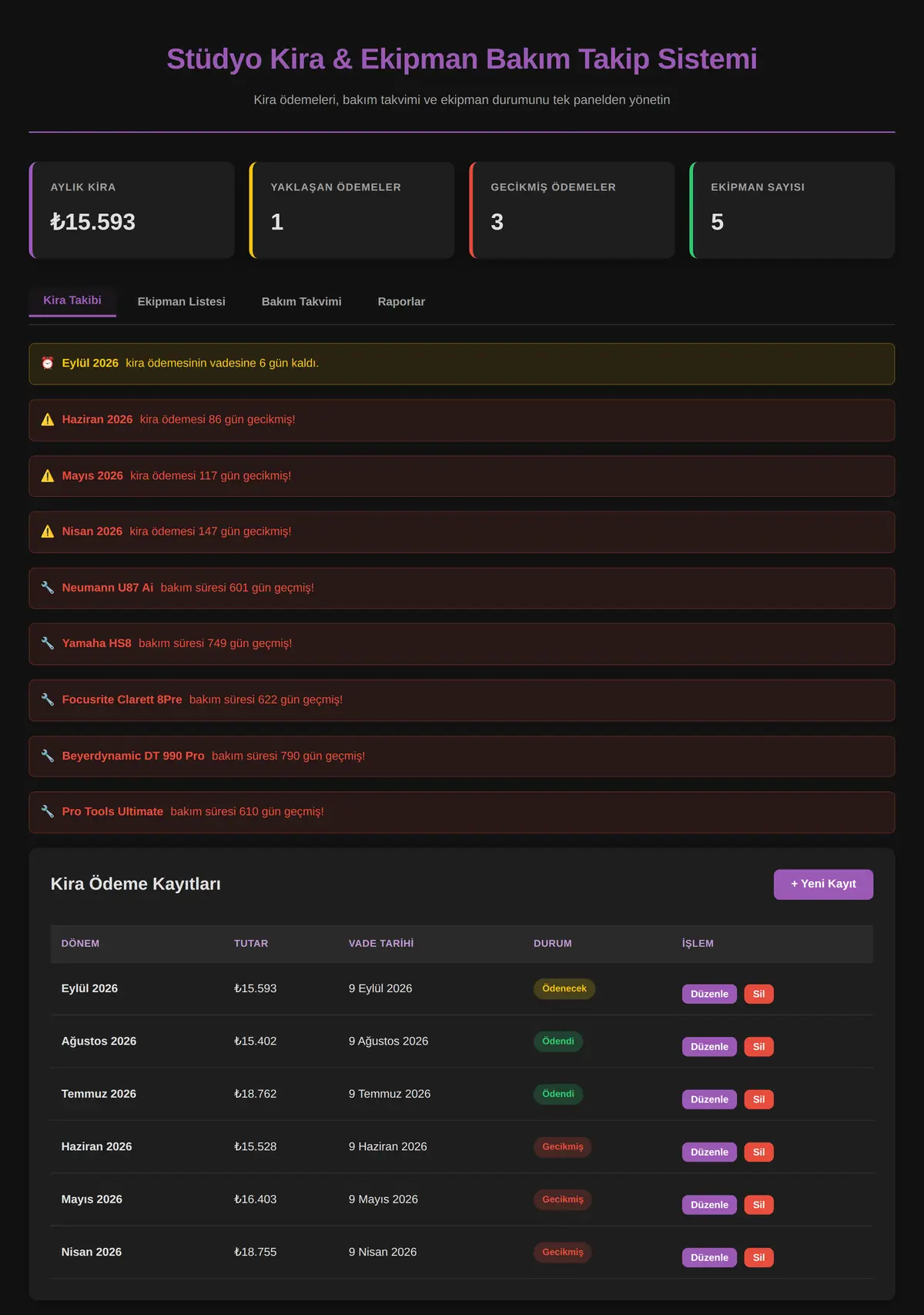Click the Gecikmiş badge in Nisan 2026 row
Screen dimensions: 924x1315
(x=563, y=1253)
